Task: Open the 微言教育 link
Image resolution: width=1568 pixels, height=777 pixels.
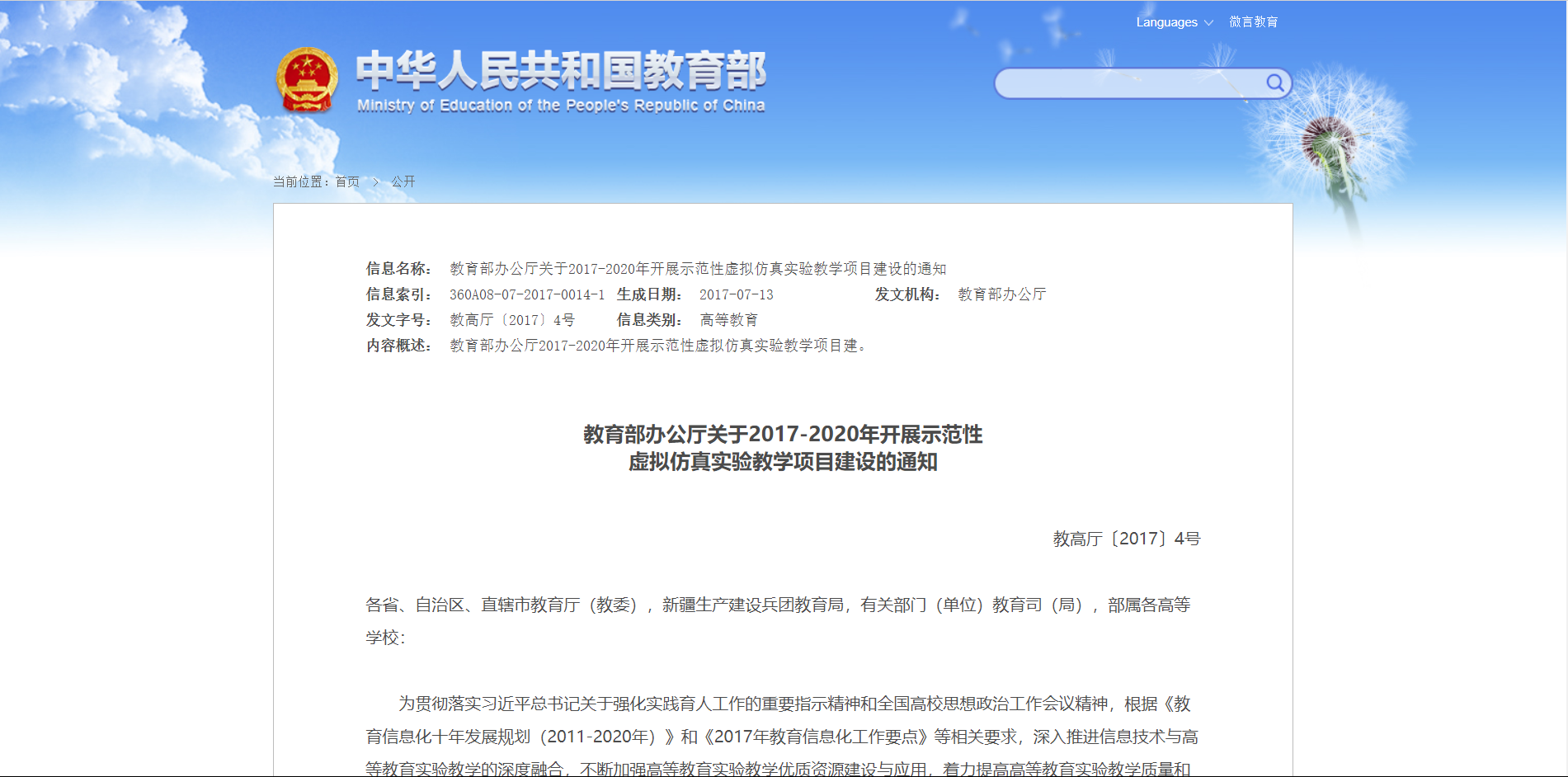Action: (x=1253, y=22)
